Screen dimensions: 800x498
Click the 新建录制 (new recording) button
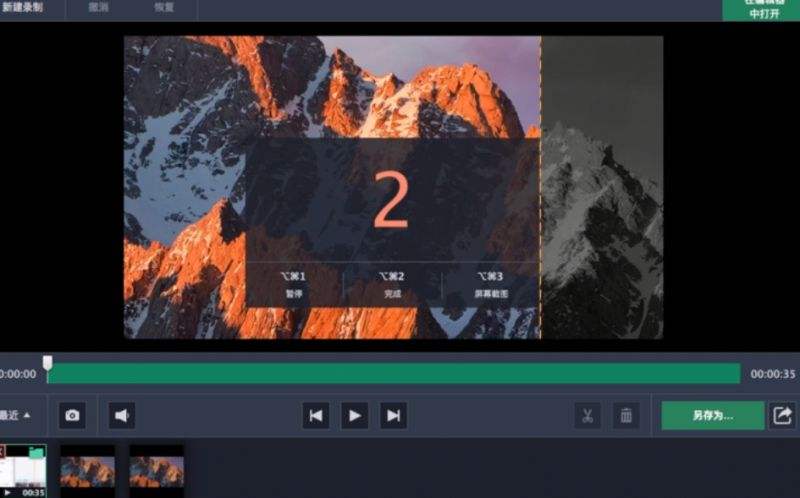(x=24, y=8)
